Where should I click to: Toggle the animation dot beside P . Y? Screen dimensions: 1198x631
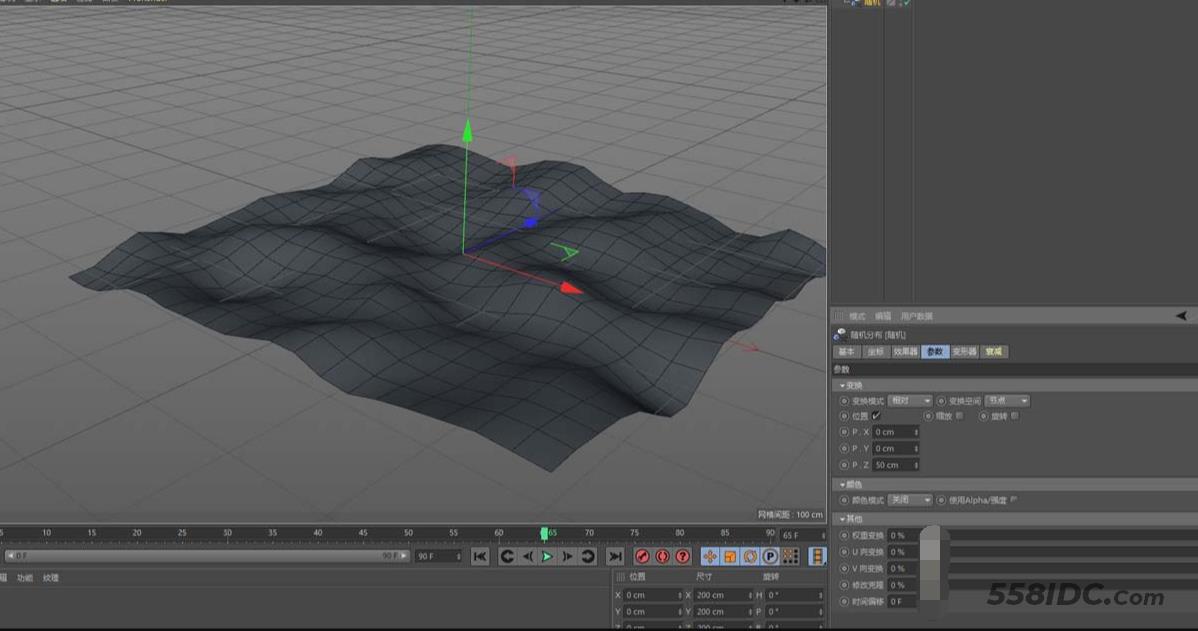click(844, 448)
